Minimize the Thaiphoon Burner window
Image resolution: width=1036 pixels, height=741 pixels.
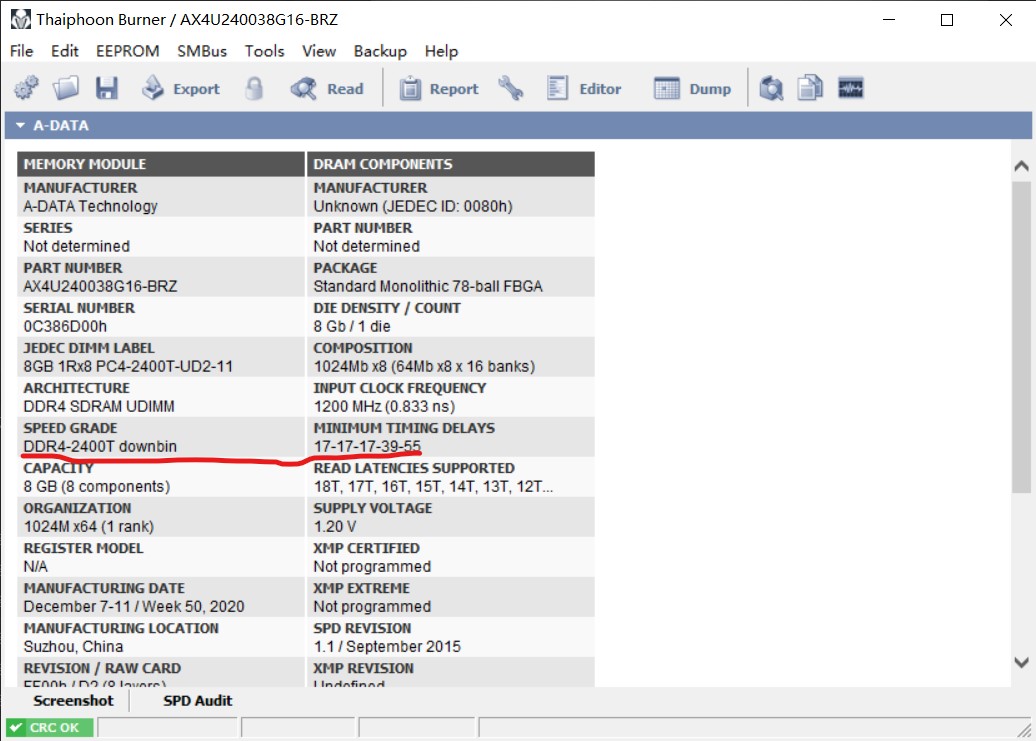(x=889, y=20)
